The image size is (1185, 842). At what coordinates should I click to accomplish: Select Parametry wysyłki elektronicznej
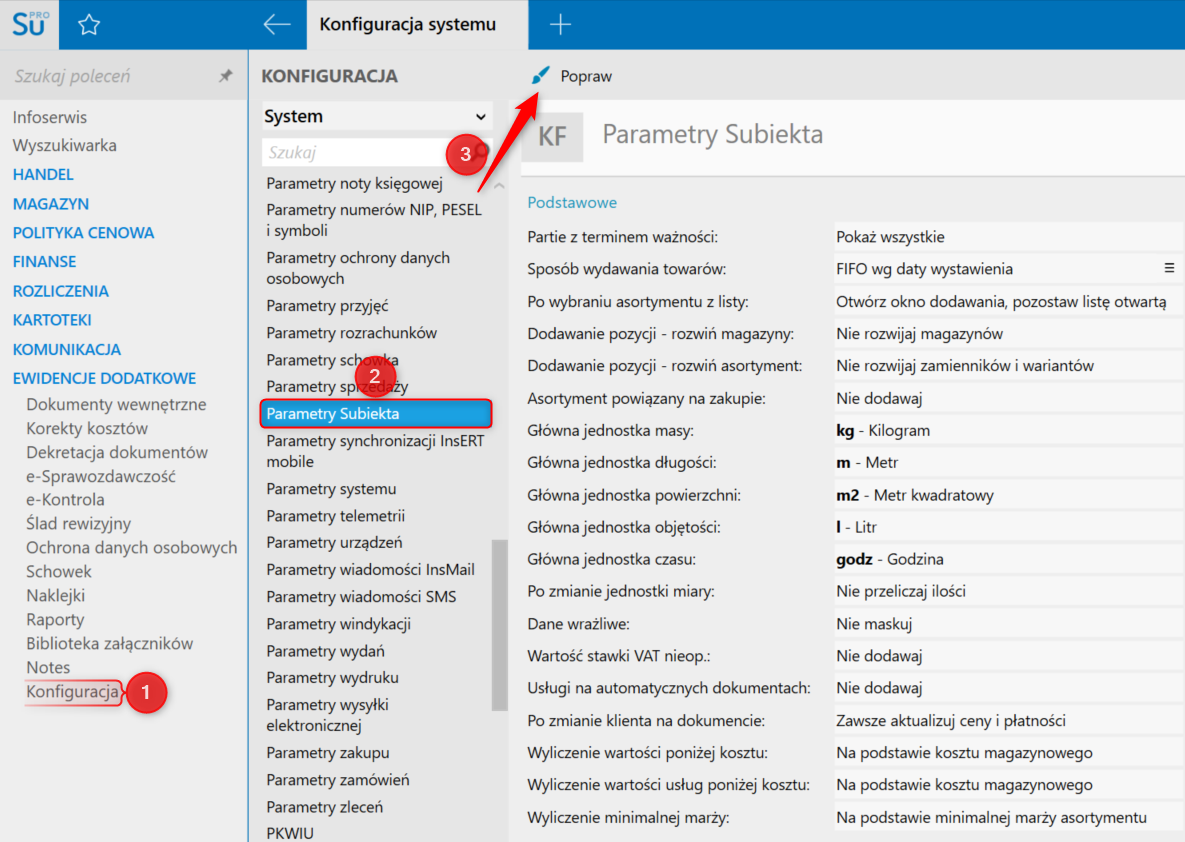[x=327, y=715]
